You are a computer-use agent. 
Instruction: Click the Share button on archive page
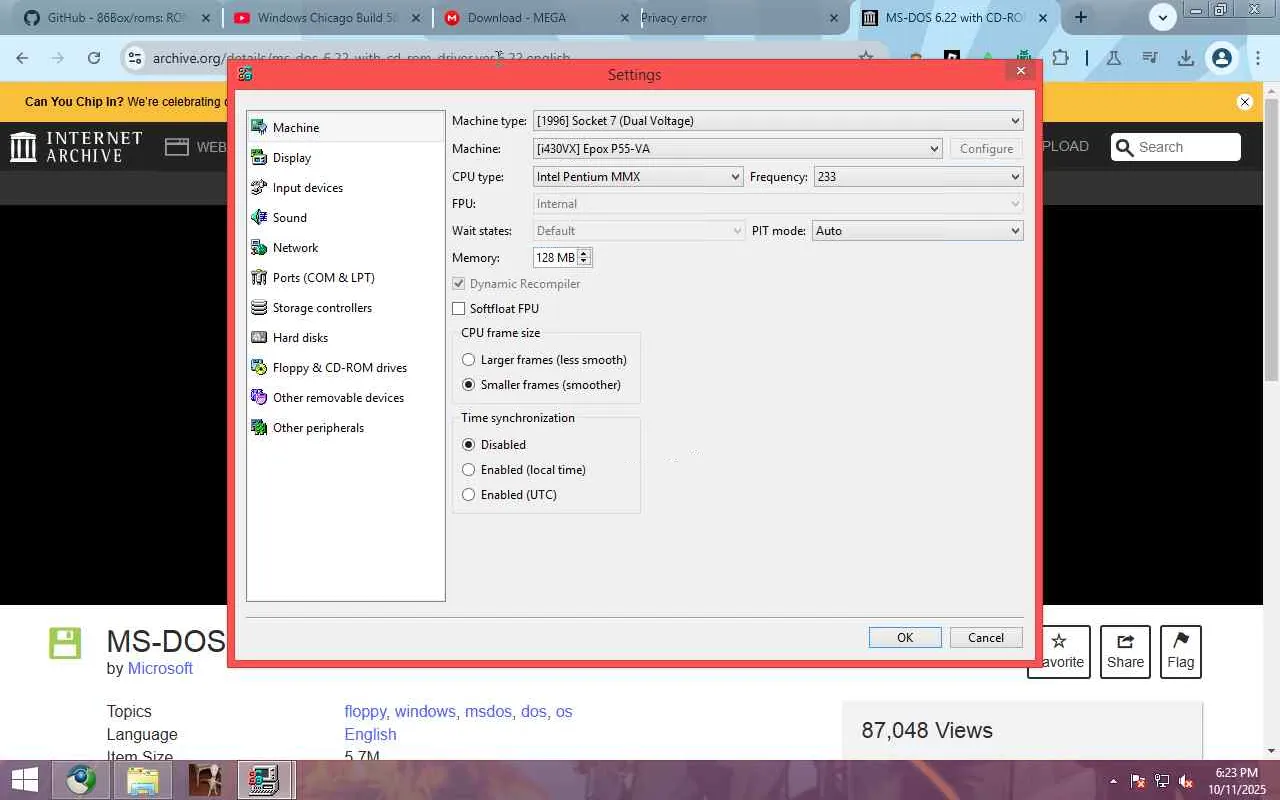pos(1125,651)
